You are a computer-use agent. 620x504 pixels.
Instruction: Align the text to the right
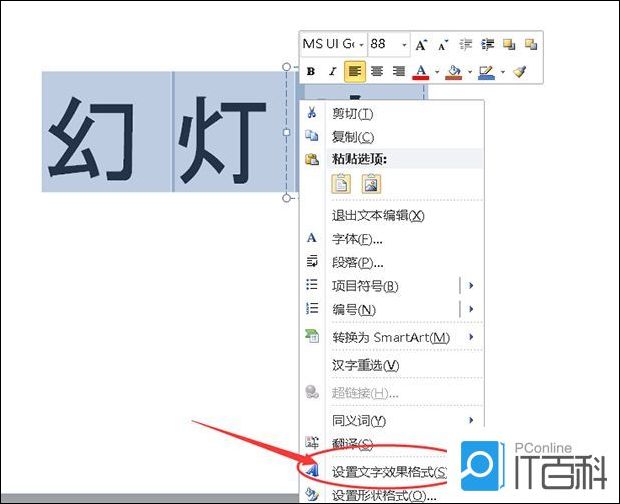click(399, 72)
